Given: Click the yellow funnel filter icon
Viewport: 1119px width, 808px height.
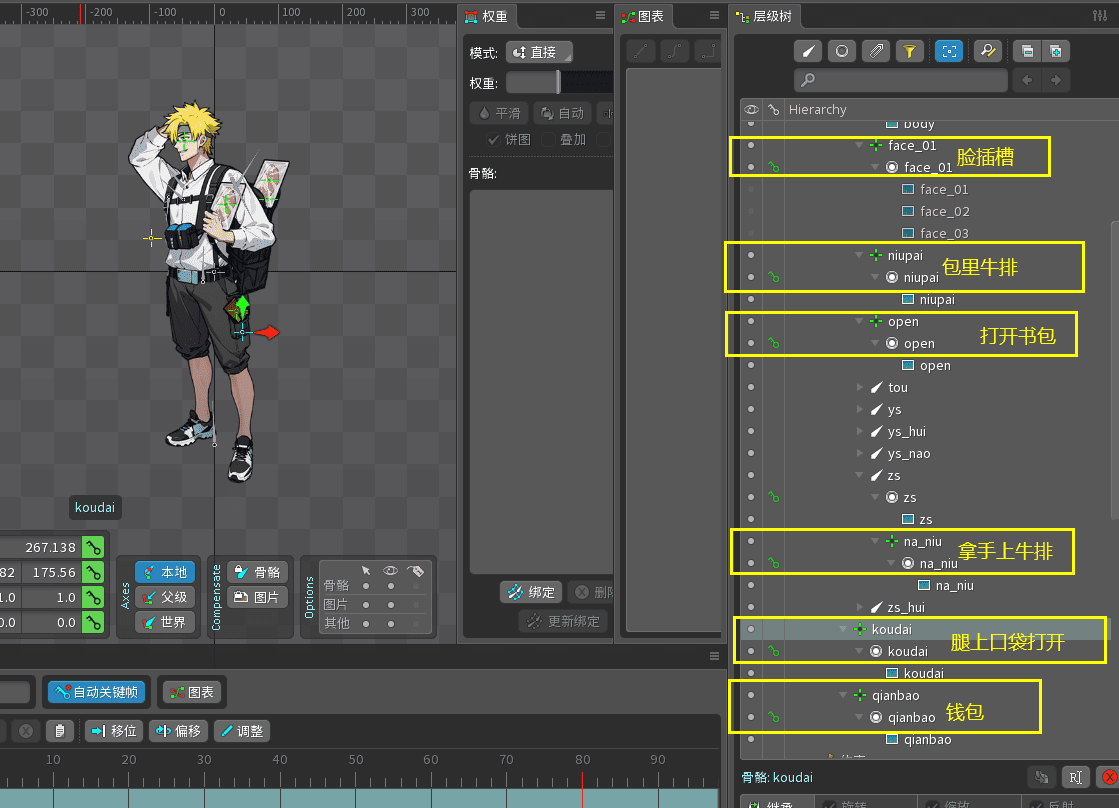Looking at the screenshot, I should [908, 51].
